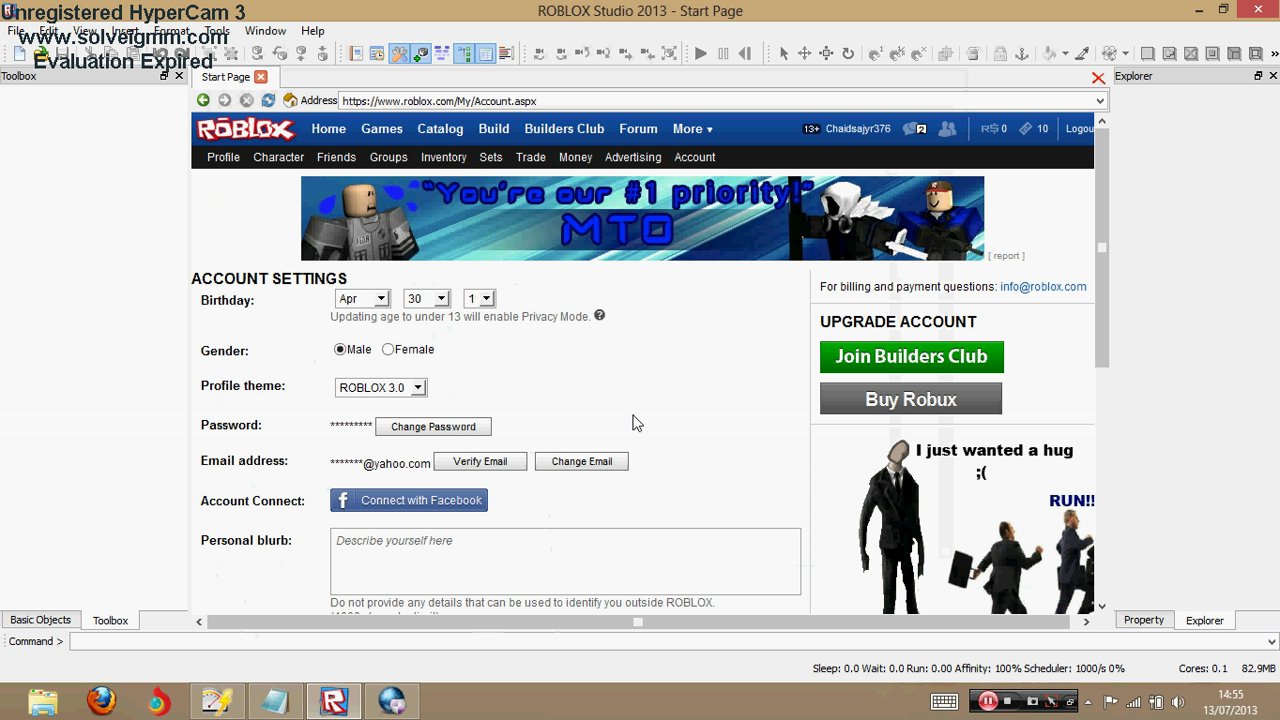Click the green back arrow in browser
Screen dimensions: 1280x720
pyautogui.click(x=203, y=100)
